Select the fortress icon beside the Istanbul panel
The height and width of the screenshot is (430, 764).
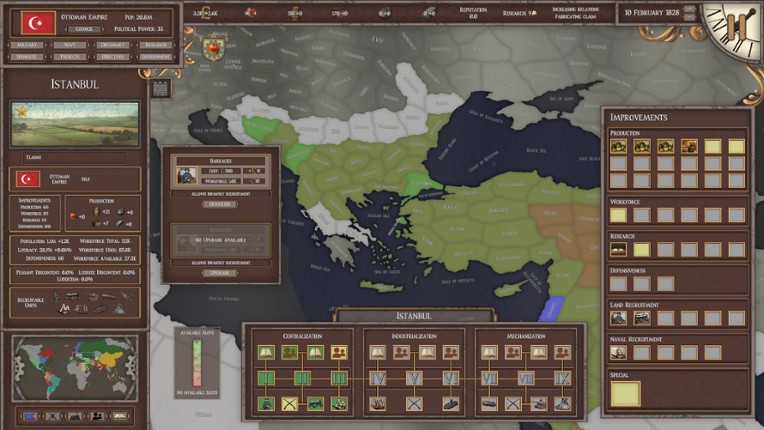pos(161,88)
